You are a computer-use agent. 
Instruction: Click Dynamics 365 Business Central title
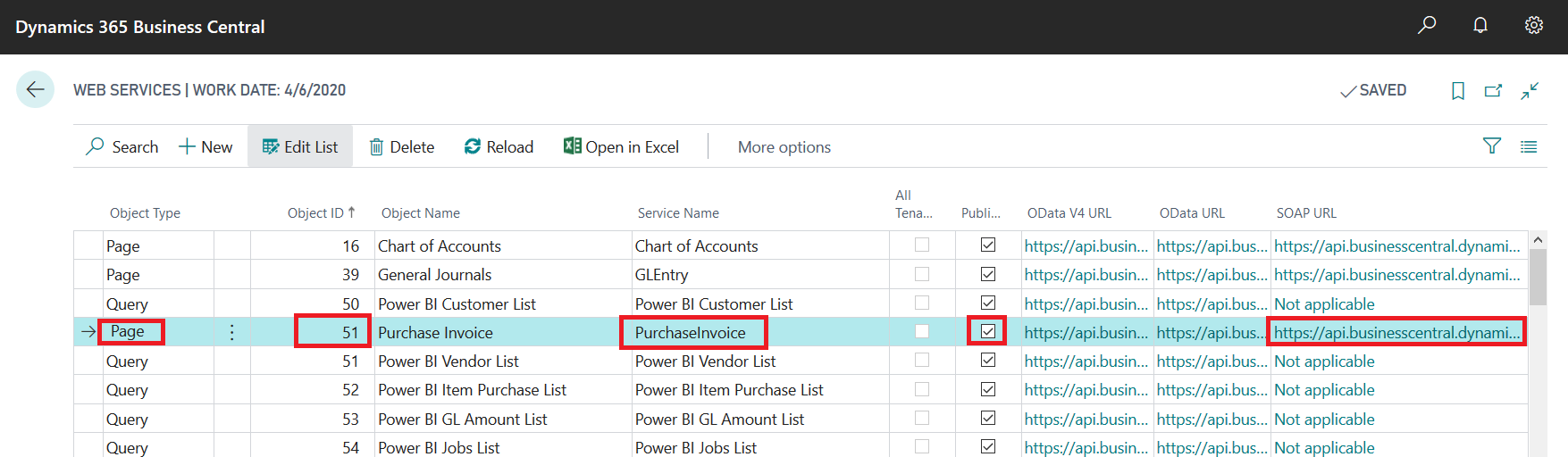tap(140, 27)
